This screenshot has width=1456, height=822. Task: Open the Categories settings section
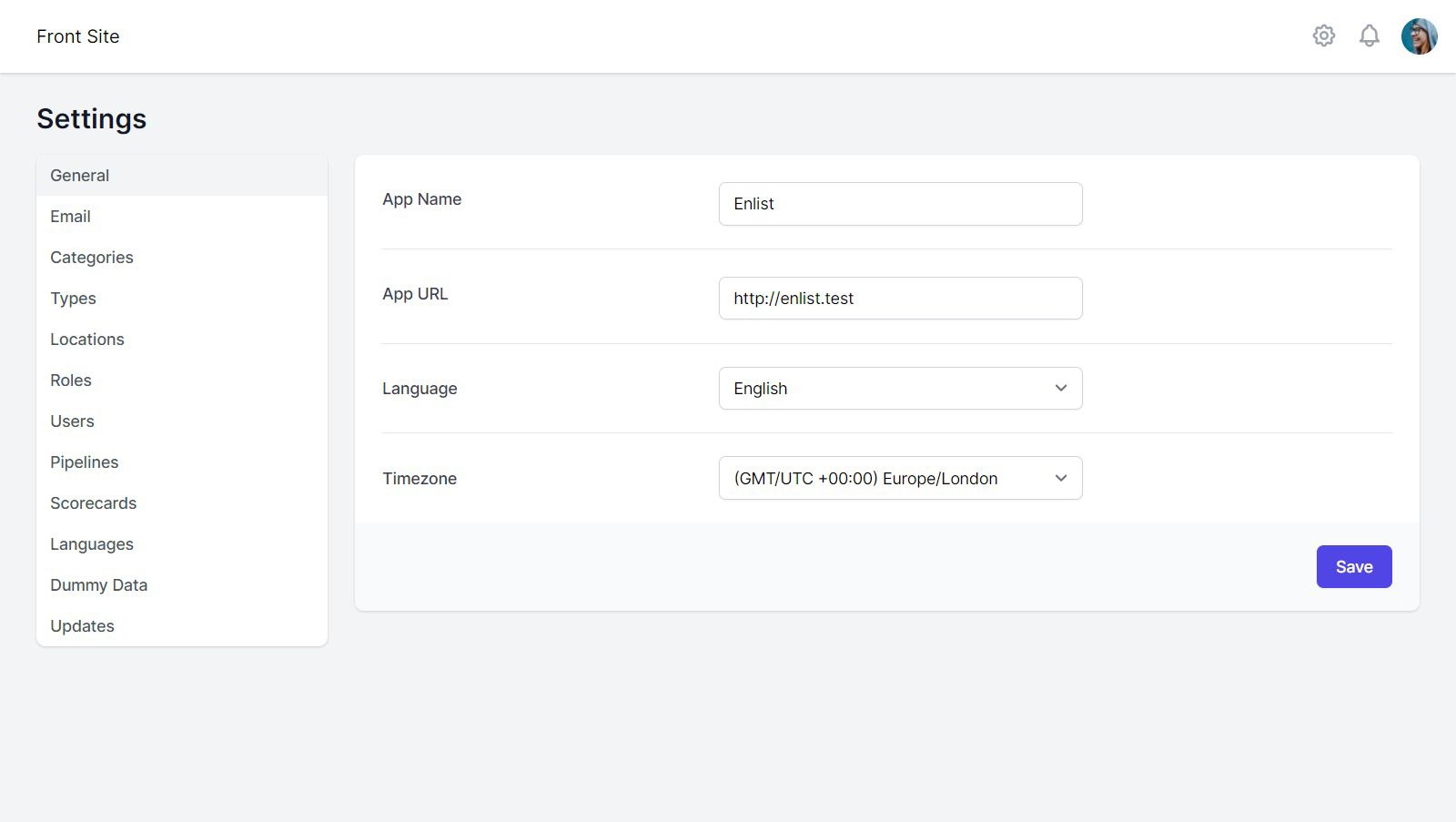(91, 257)
